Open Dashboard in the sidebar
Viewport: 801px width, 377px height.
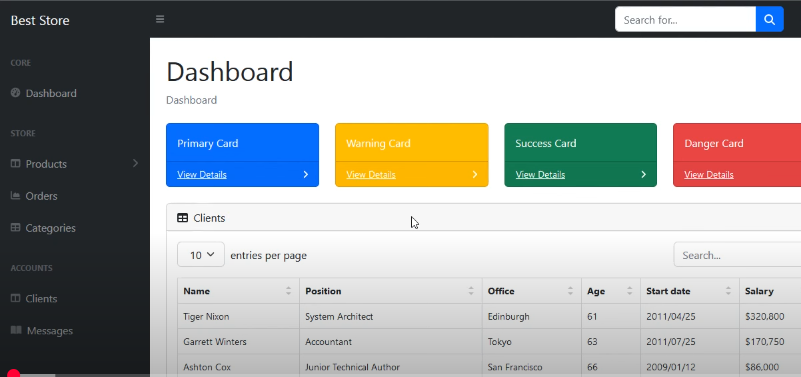[51, 93]
